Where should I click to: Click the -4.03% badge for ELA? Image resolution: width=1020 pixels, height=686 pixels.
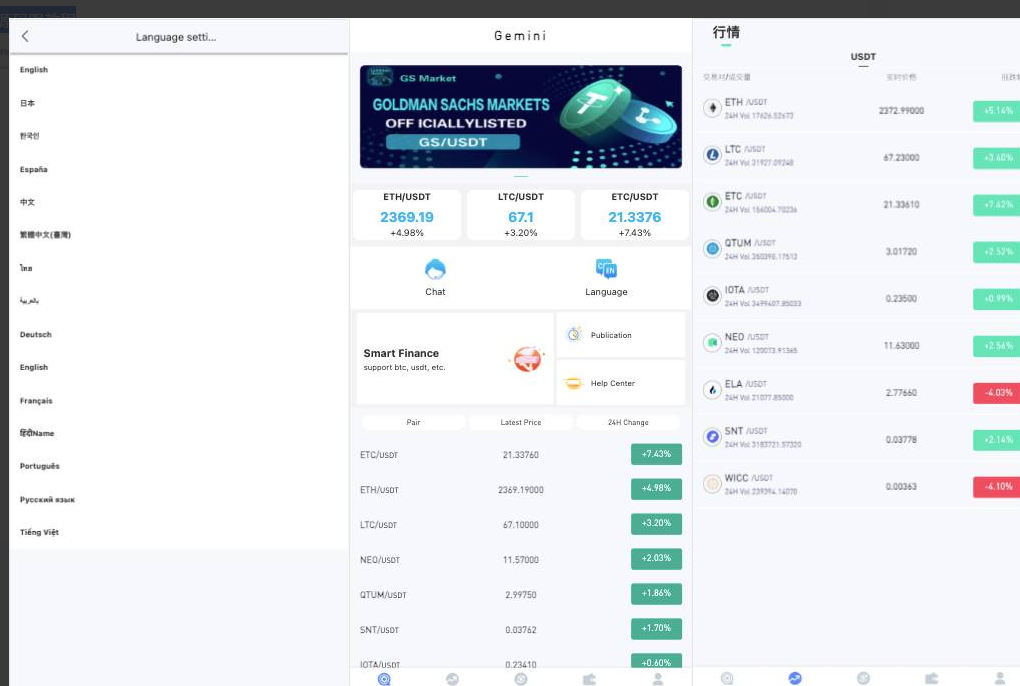[x=997, y=393]
